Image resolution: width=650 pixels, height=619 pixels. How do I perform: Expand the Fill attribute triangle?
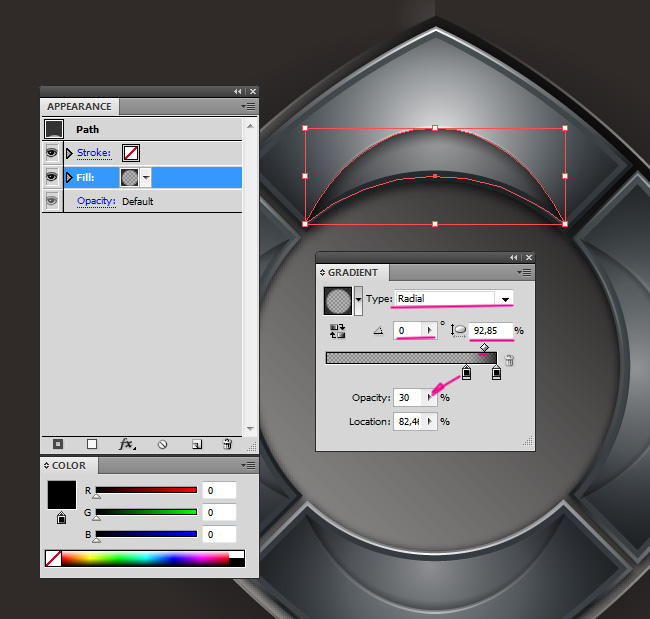pyautogui.click(x=69, y=177)
